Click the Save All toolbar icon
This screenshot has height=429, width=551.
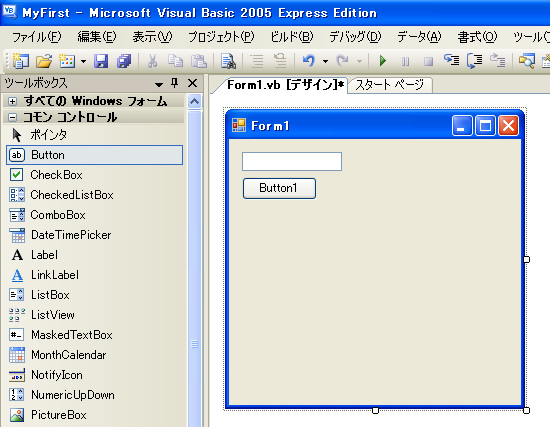click(x=124, y=61)
